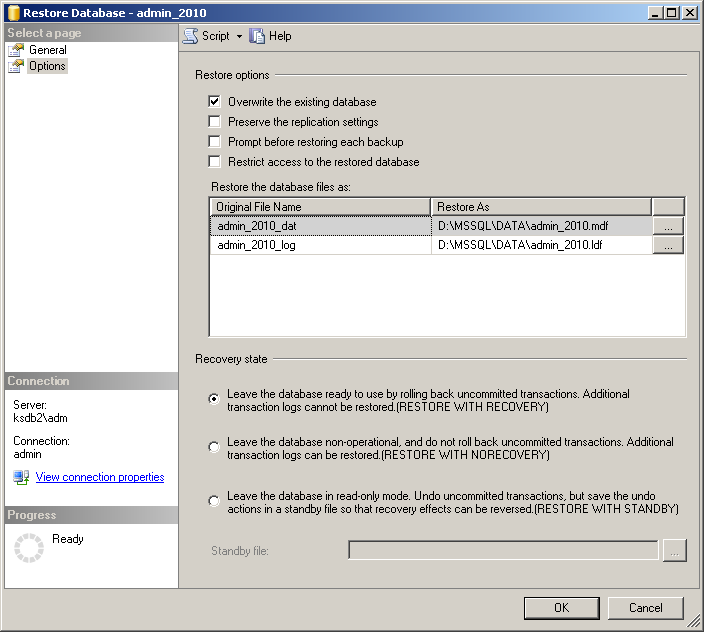
Task: Click the Help toolbar label
Action: pyautogui.click(x=280, y=36)
